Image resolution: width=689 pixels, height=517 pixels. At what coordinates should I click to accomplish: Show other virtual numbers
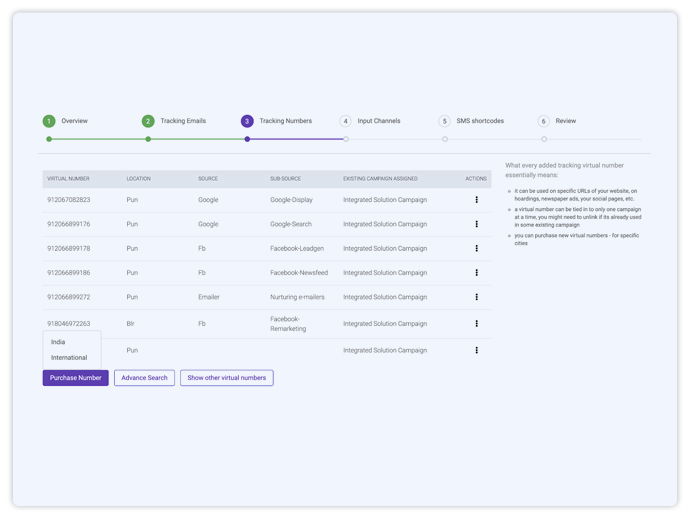pyautogui.click(x=227, y=378)
